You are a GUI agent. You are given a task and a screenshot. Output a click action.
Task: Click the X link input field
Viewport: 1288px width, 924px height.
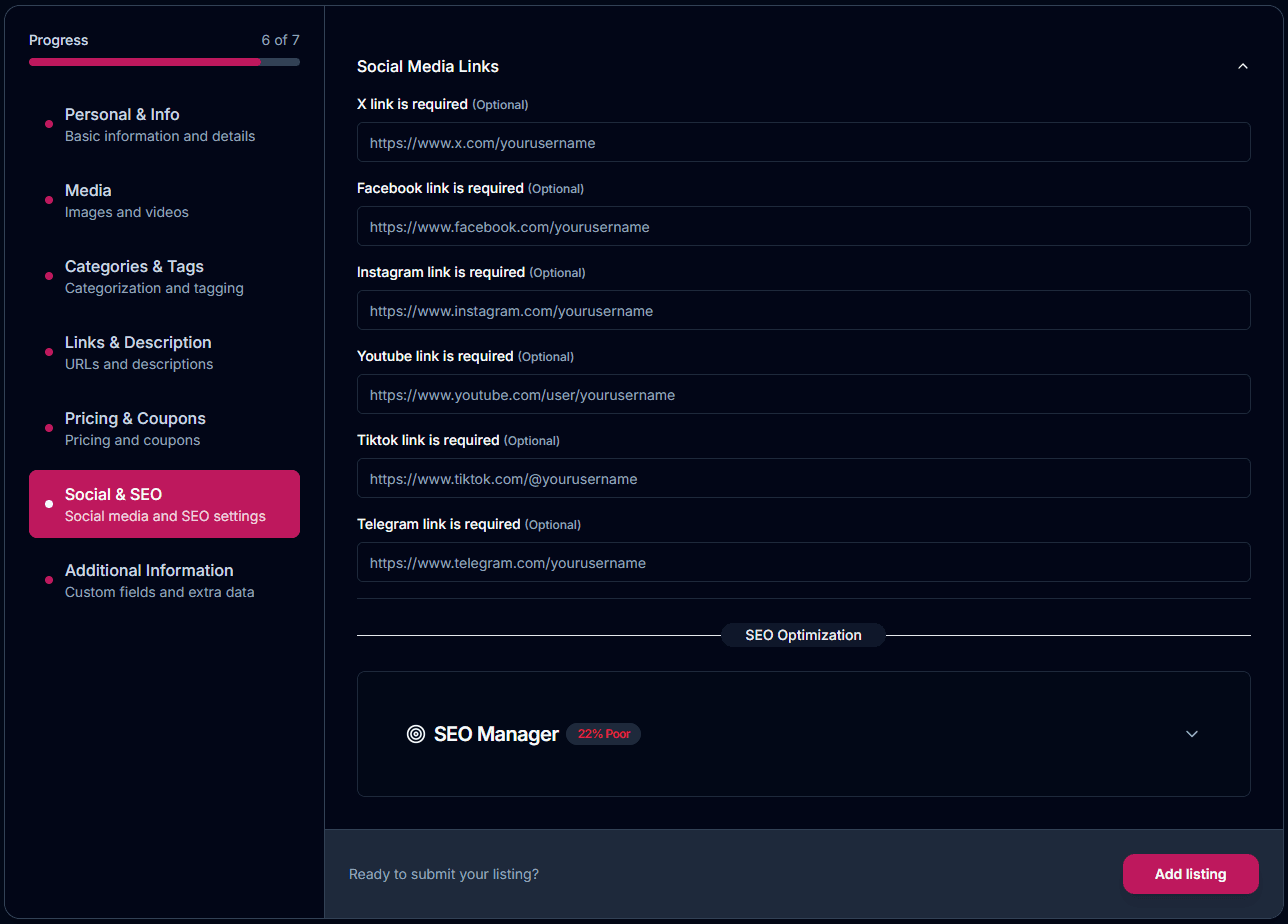click(x=803, y=142)
